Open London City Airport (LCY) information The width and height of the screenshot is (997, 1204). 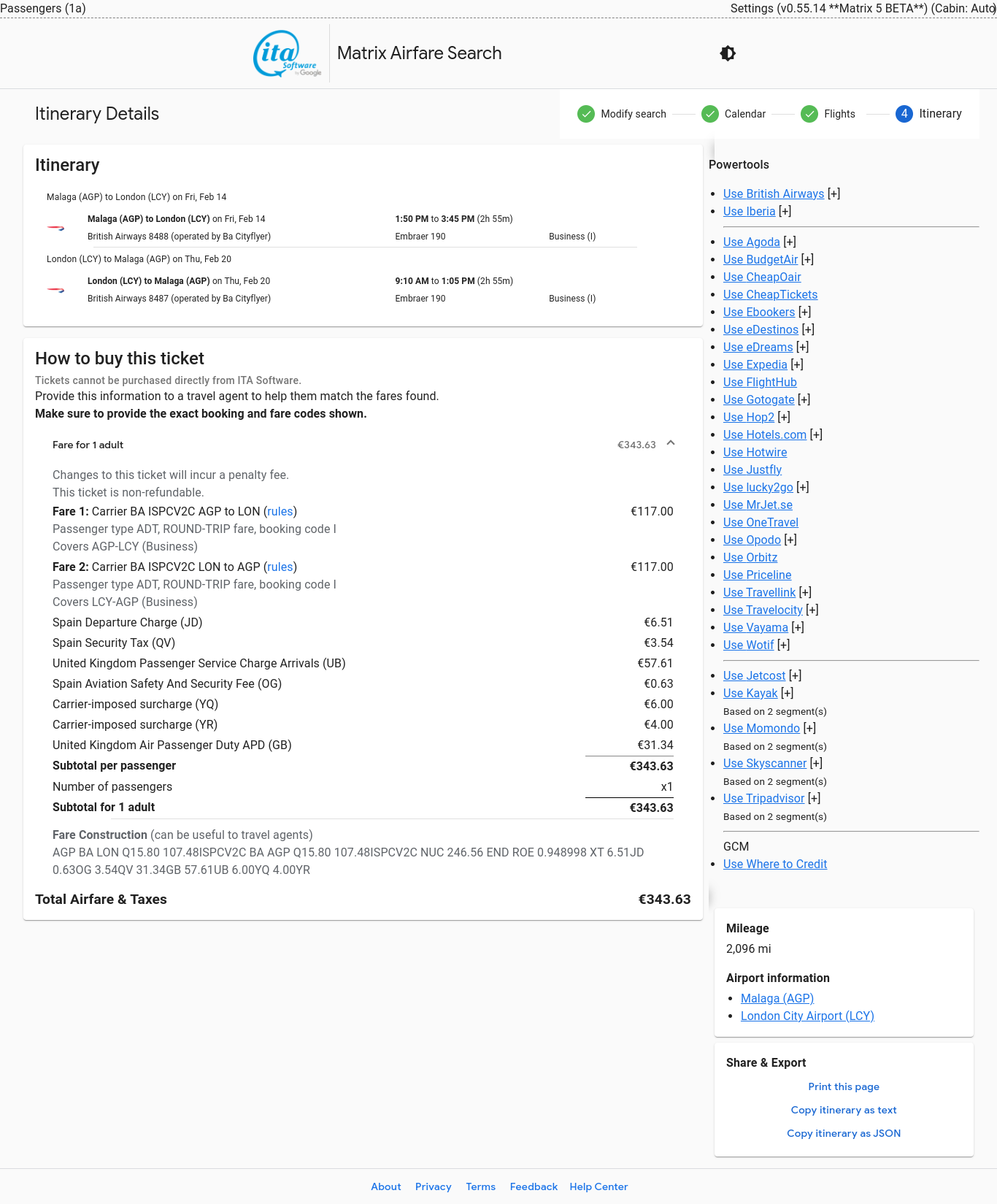tap(807, 1016)
